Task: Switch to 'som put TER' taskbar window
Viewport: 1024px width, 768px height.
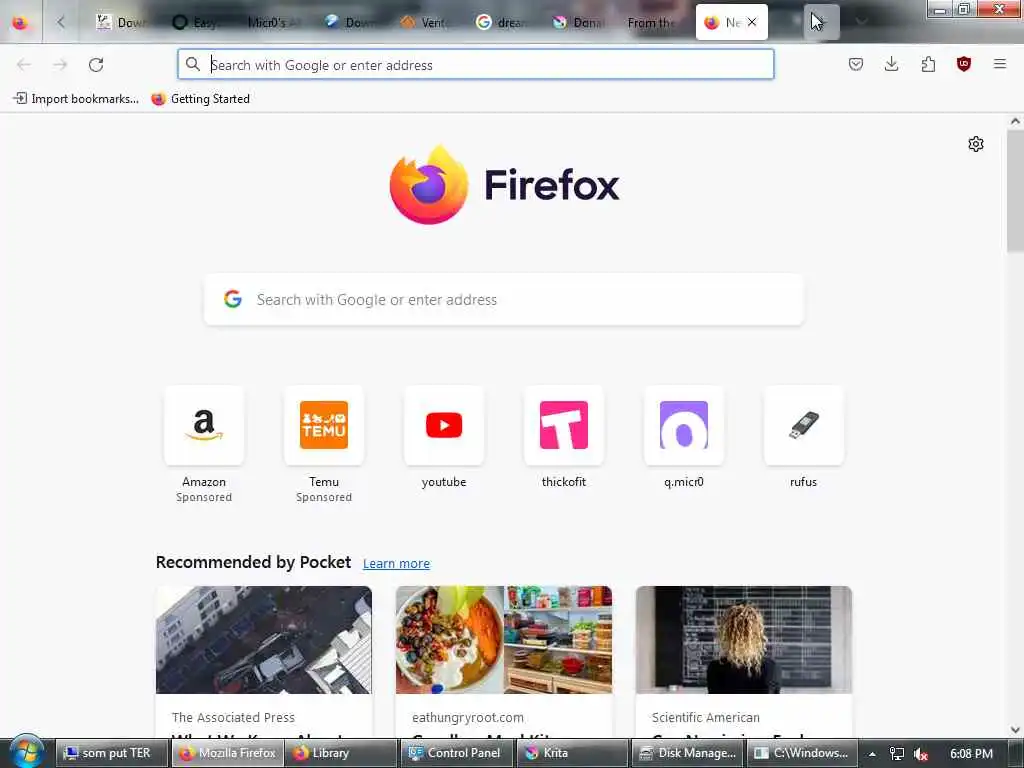Action: pyautogui.click(x=112, y=753)
